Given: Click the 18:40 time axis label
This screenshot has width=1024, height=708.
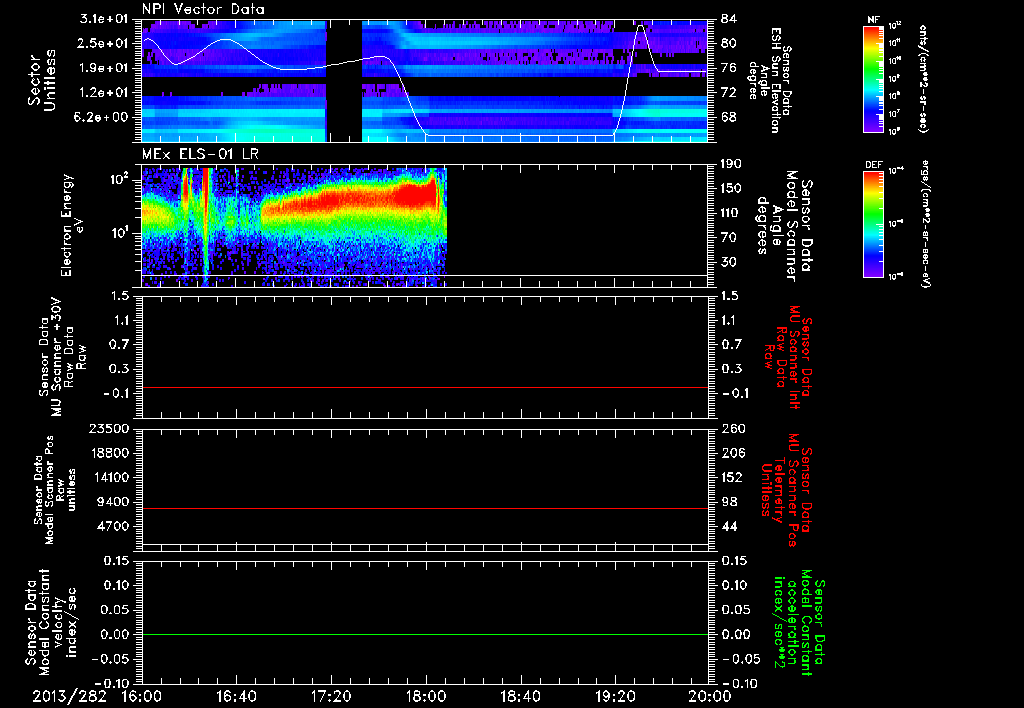Looking at the screenshot, I should 520,696.
